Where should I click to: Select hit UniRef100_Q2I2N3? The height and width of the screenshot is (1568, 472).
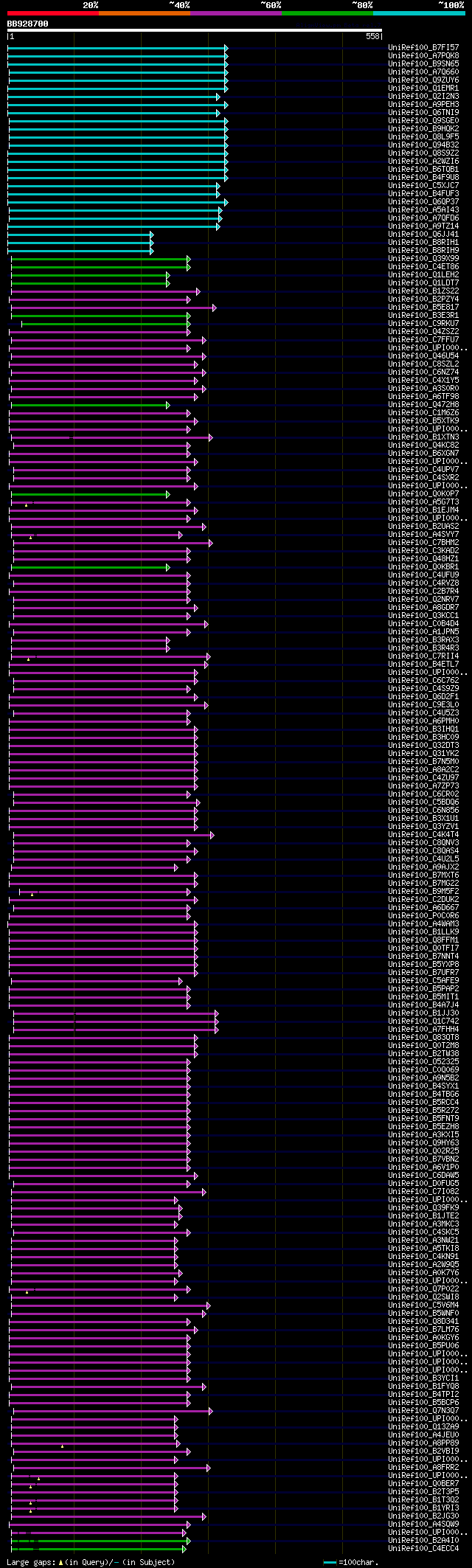coord(423,96)
